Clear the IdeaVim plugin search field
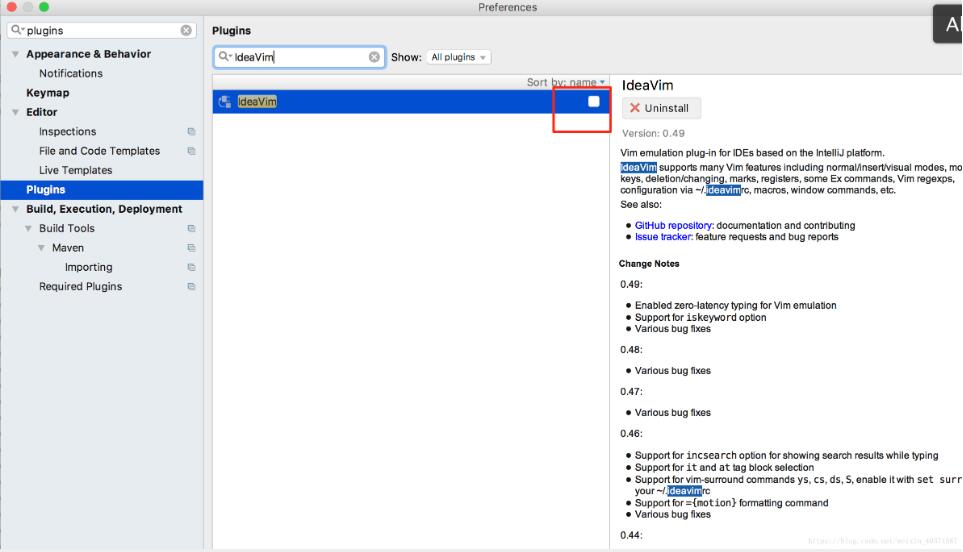963x552 pixels. coord(374,57)
